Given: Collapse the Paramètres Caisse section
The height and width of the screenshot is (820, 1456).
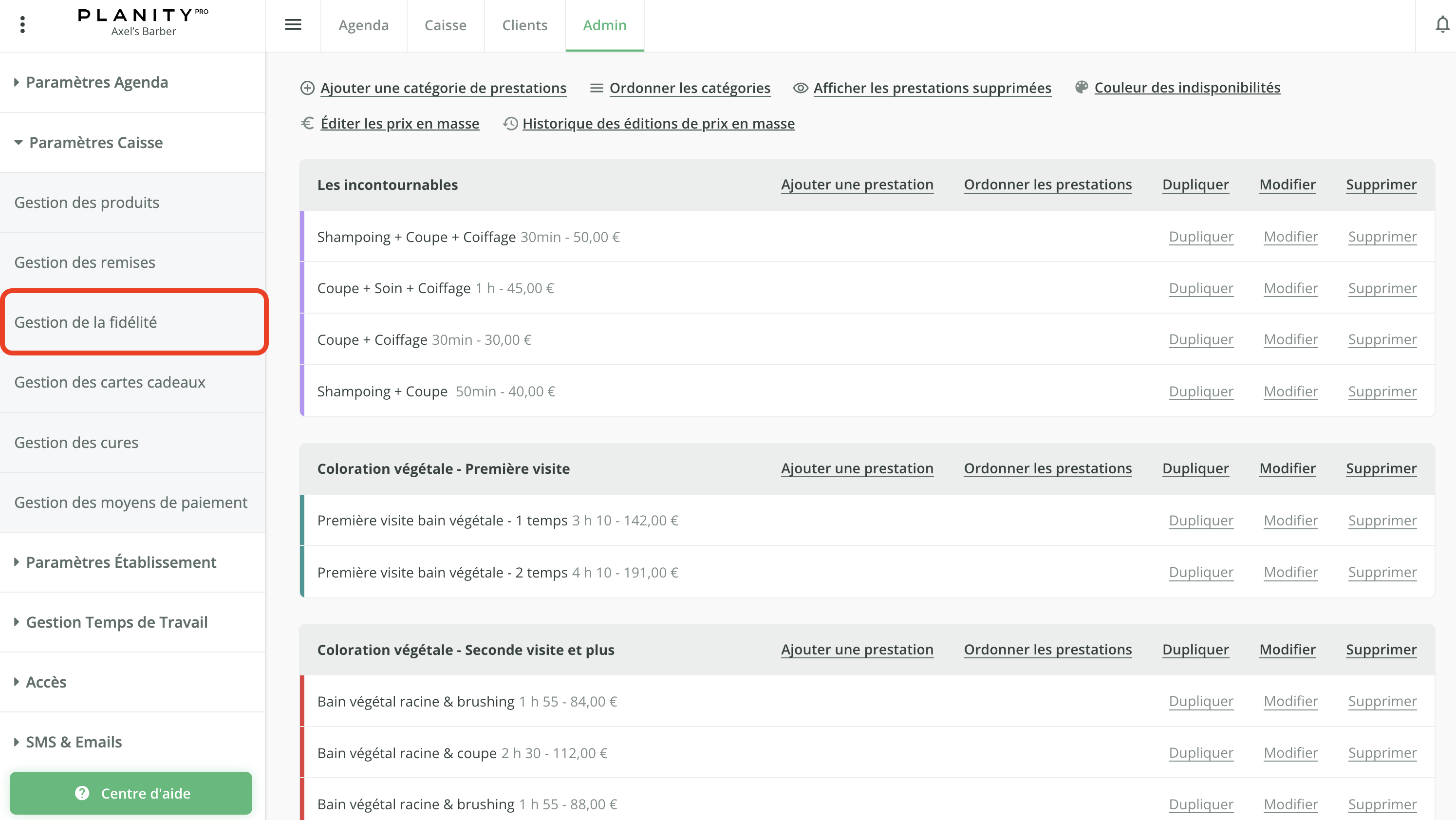Looking at the screenshot, I should (x=96, y=142).
